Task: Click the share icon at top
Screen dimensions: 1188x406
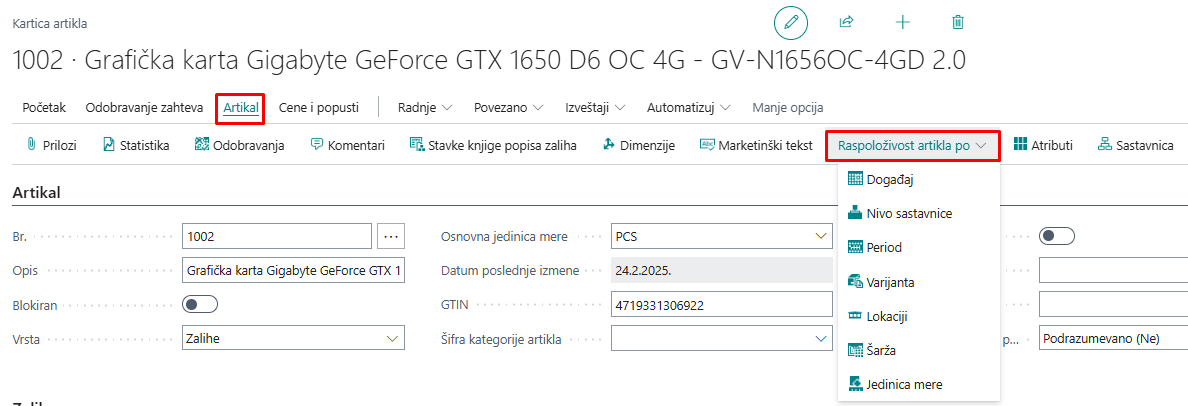Action: (846, 22)
